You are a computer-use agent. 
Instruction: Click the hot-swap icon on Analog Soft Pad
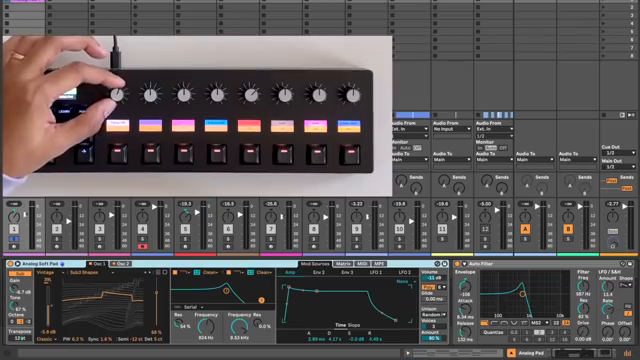(x=437, y=264)
